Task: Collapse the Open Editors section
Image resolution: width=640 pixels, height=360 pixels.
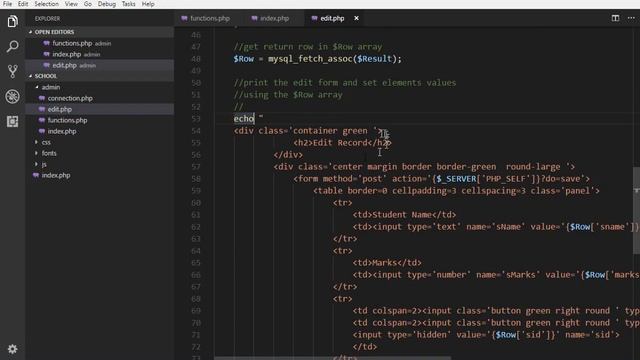Action: click(x=54, y=32)
